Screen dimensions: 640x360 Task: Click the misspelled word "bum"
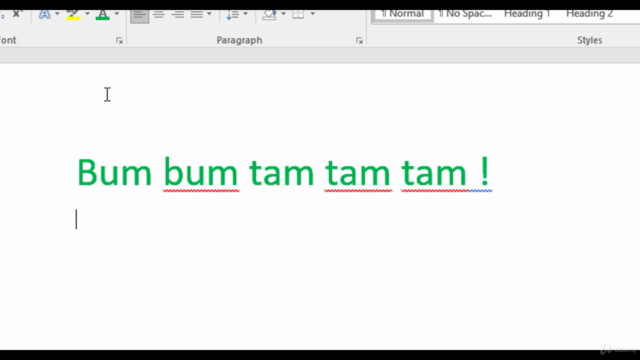[201, 173]
